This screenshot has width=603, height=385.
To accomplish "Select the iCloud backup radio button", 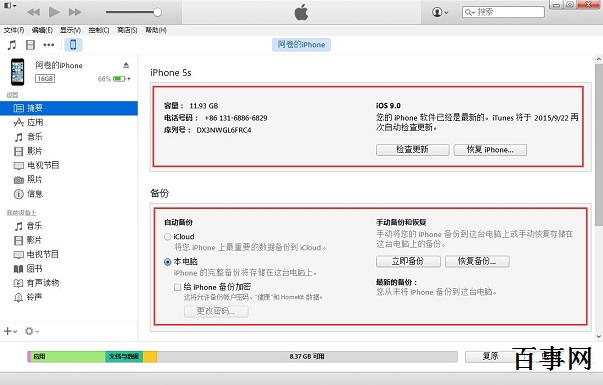I will point(167,237).
